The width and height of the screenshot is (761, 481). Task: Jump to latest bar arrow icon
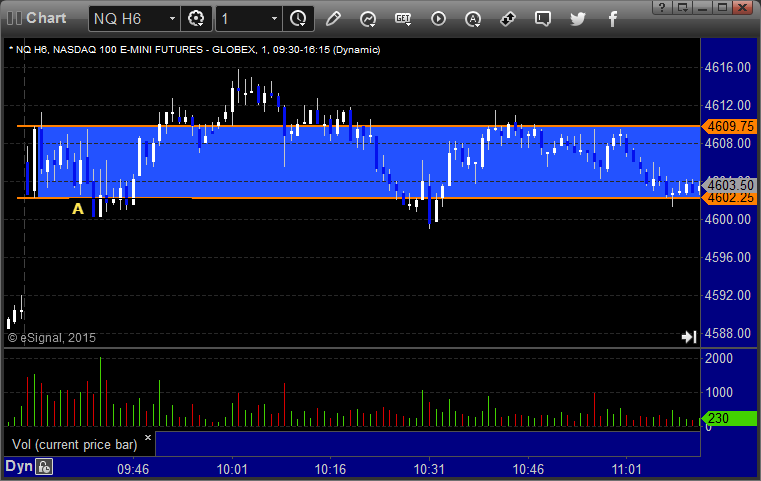(x=689, y=337)
